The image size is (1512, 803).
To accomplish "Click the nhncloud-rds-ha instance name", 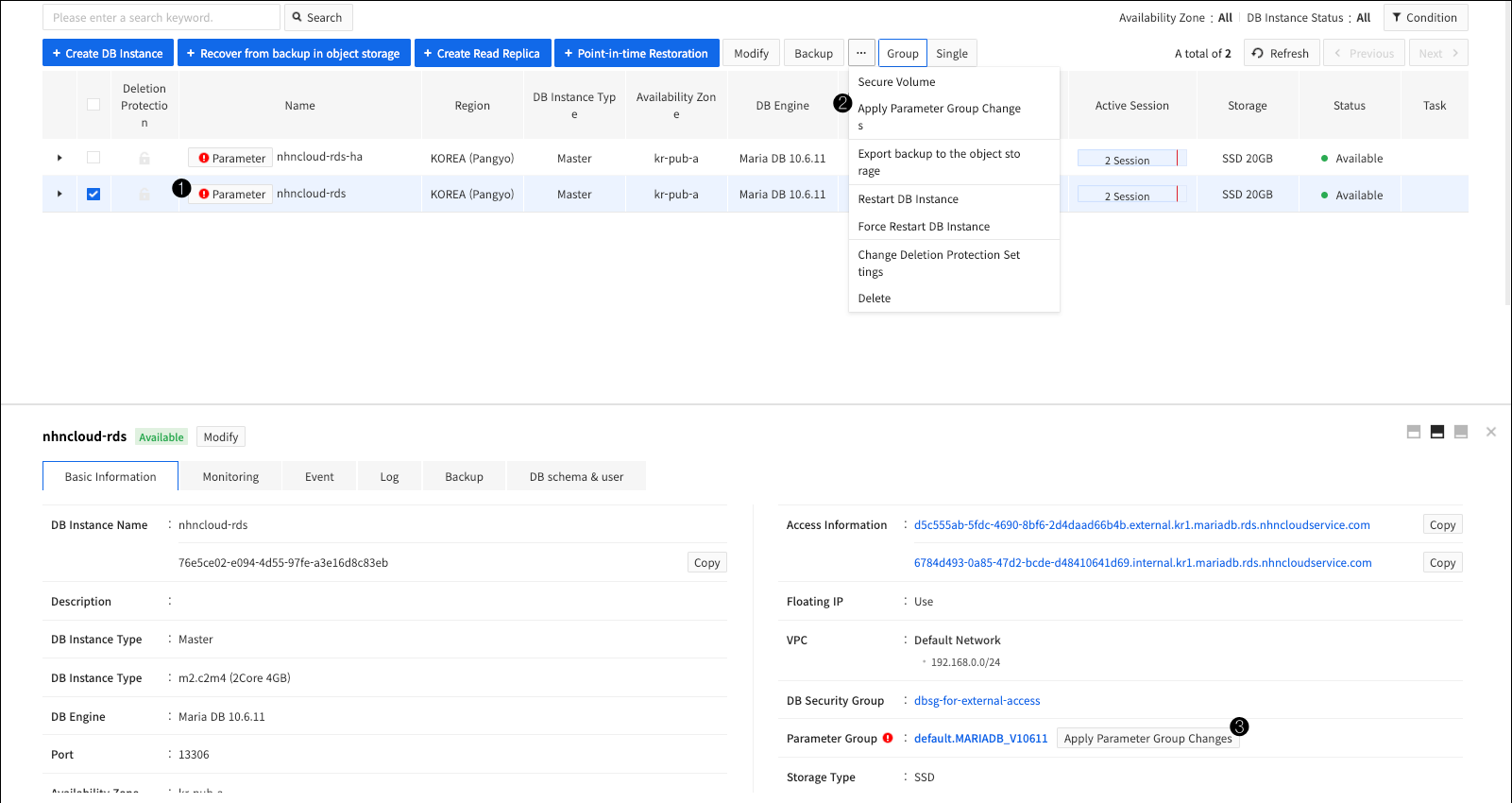I will pos(319,156).
